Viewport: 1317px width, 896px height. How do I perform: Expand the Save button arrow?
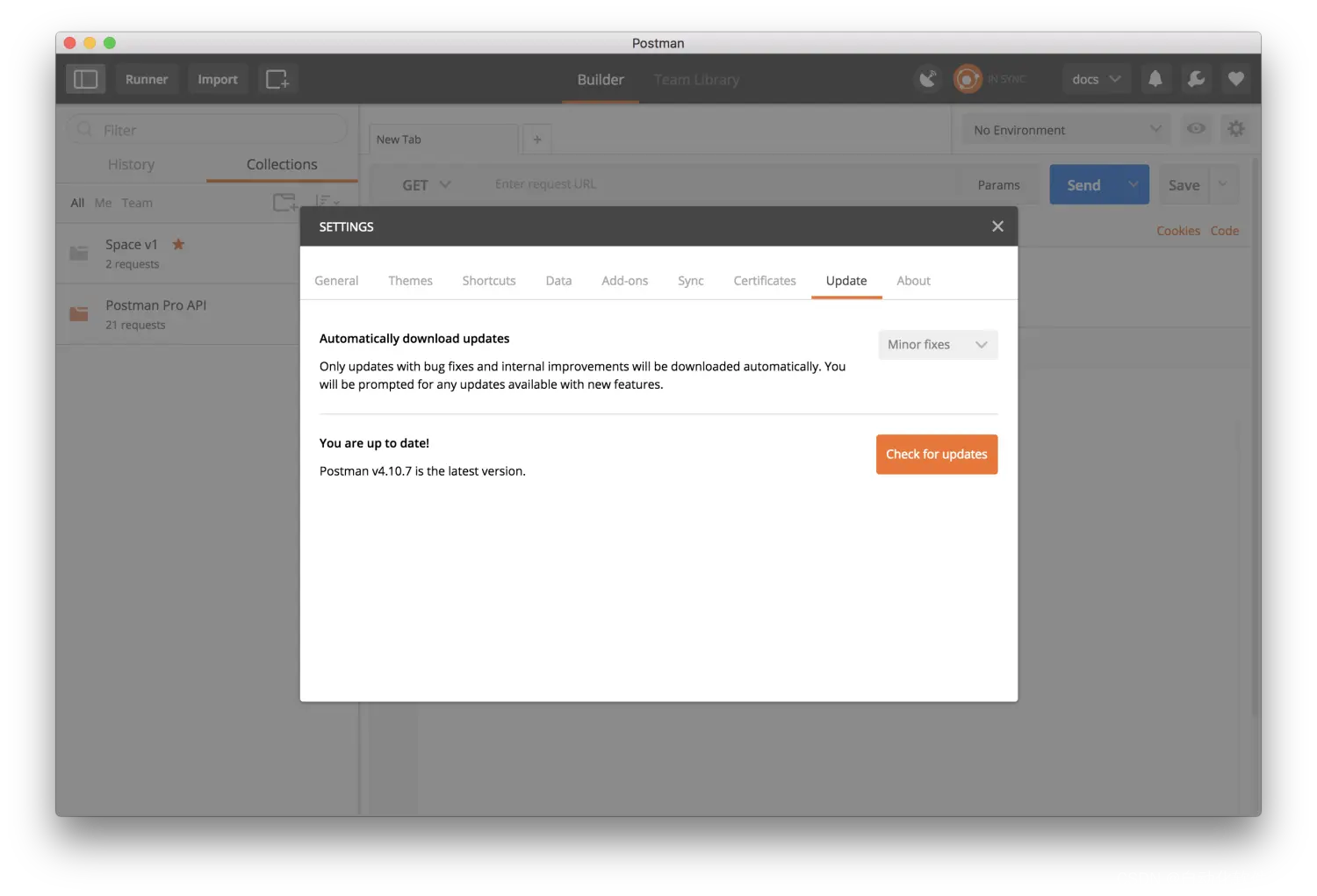tap(1223, 184)
